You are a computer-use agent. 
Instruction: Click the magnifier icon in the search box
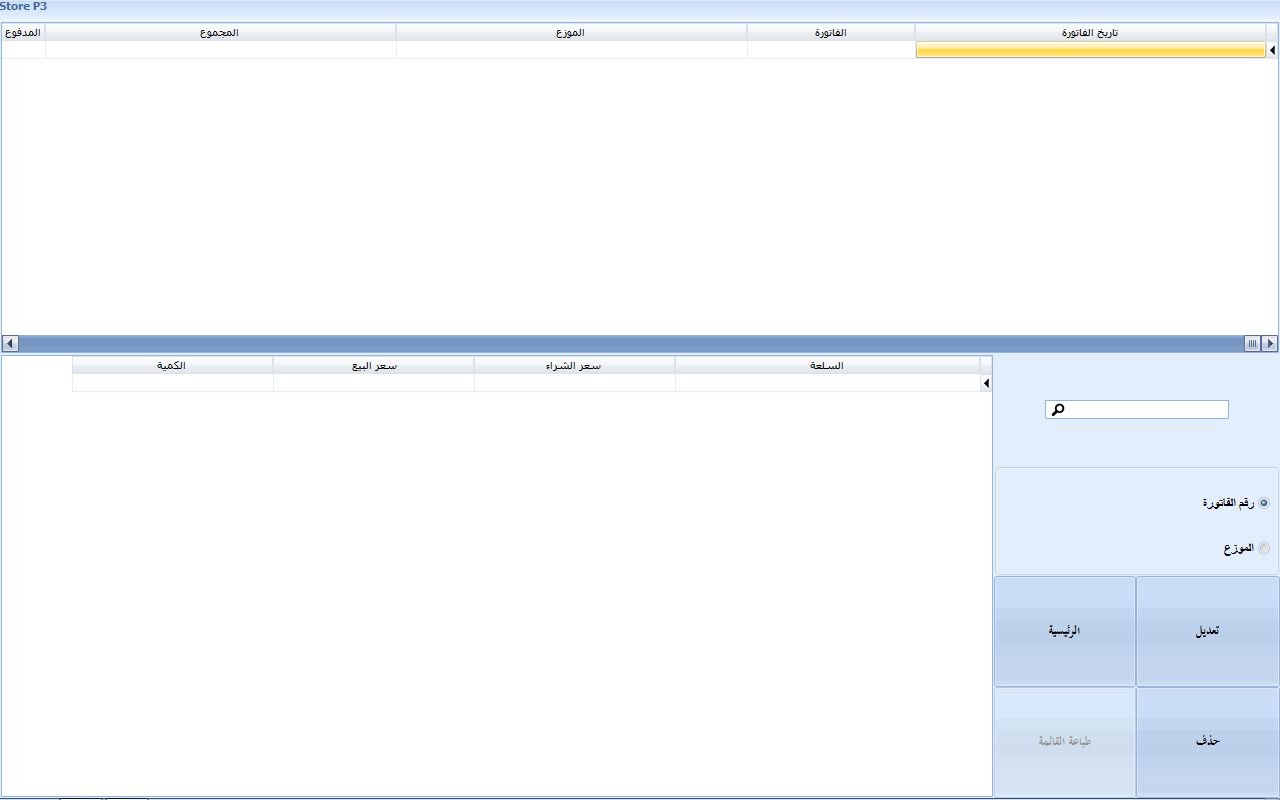pyautogui.click(x=1059, y=409)
